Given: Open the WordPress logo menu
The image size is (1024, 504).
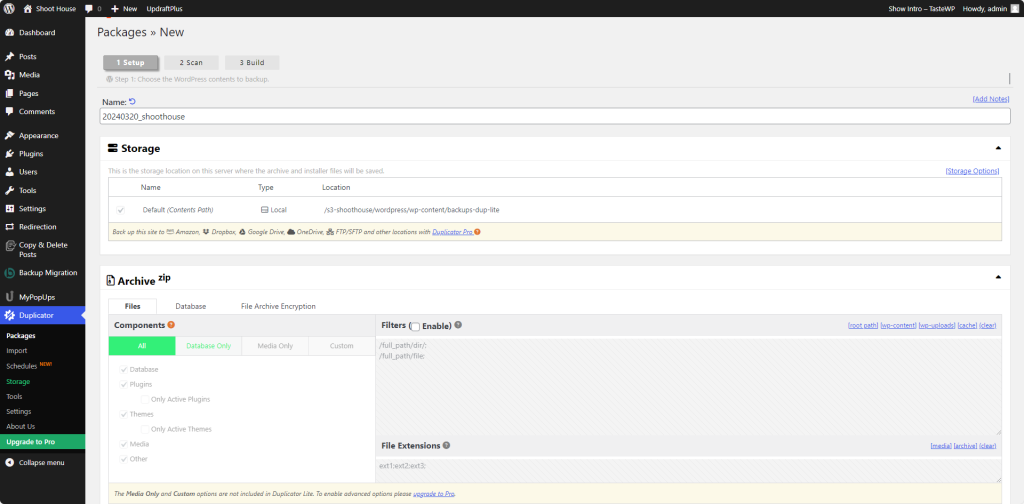Looking at the screenshot, I should [x=9, y=9].
